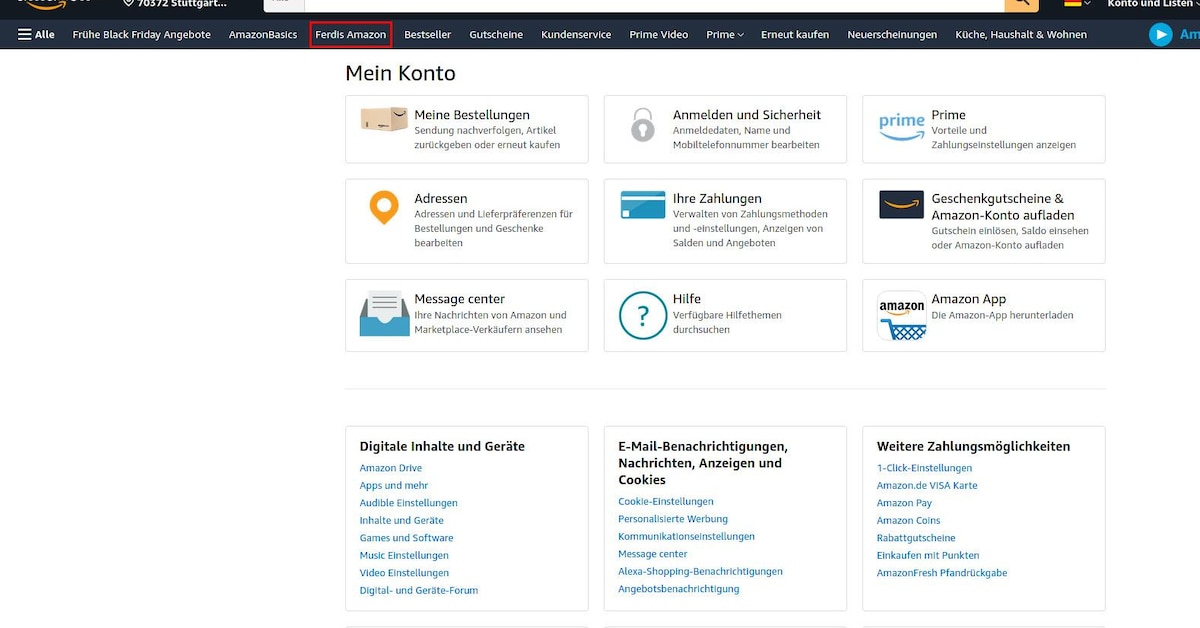Open the 1-Click-Einstellungen link
Screen dimensions: 1200x628
[x=924, y=468]
